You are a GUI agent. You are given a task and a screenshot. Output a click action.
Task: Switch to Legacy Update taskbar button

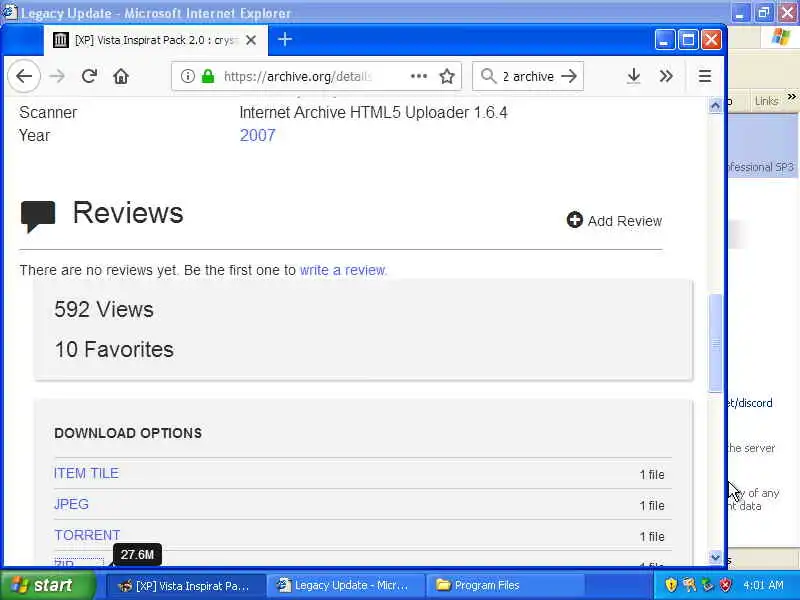[346, 585]
